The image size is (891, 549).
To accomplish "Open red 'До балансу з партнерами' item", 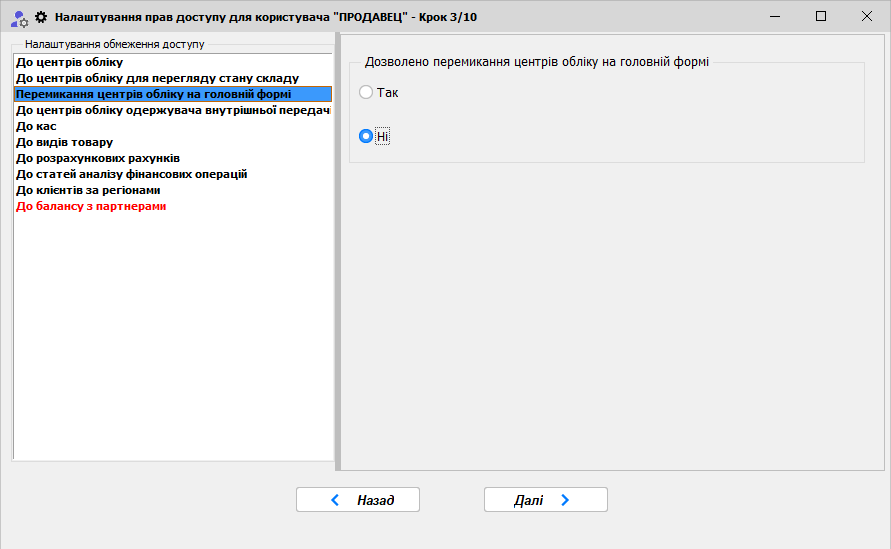I will pyautogui.click(x=91, y=206).
